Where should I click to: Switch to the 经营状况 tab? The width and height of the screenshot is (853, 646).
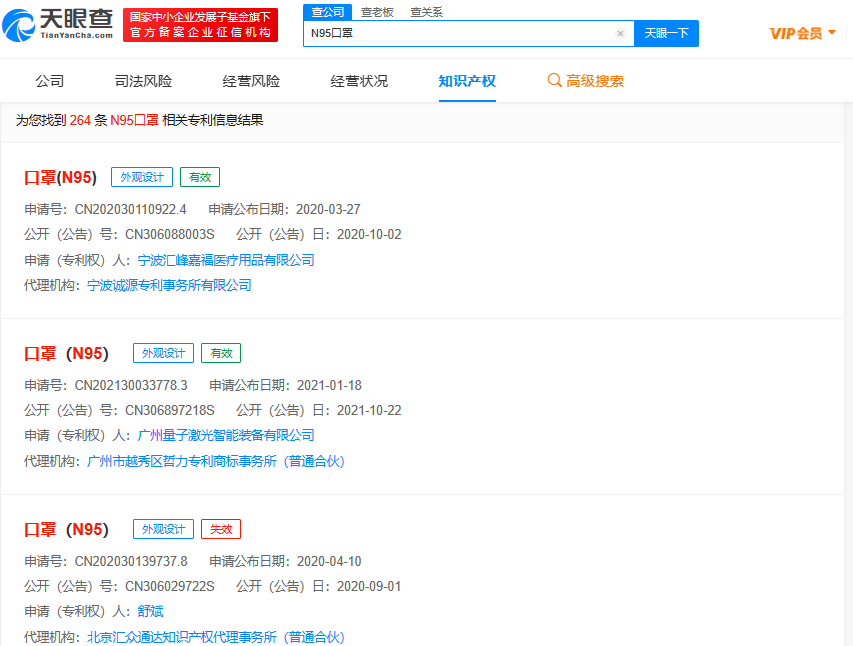[359, 81]
